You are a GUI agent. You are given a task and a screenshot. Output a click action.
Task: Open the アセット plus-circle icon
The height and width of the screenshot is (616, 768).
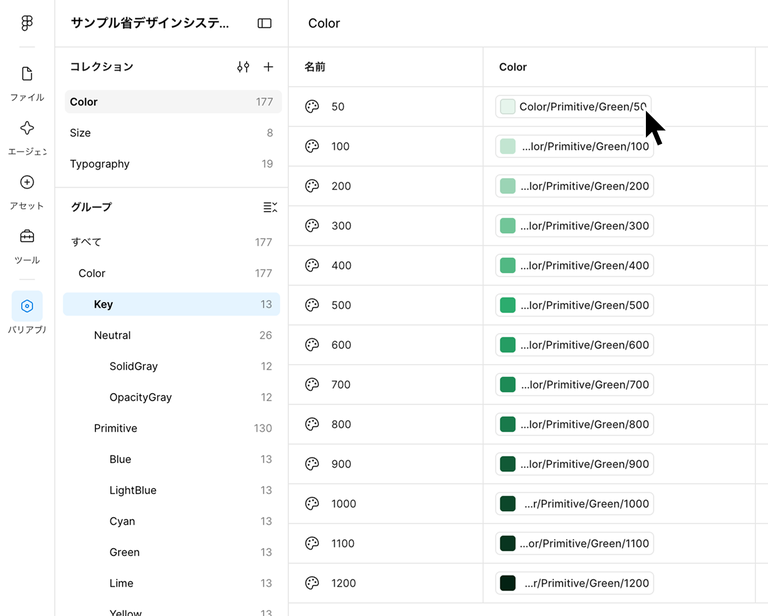click(27, 182)
